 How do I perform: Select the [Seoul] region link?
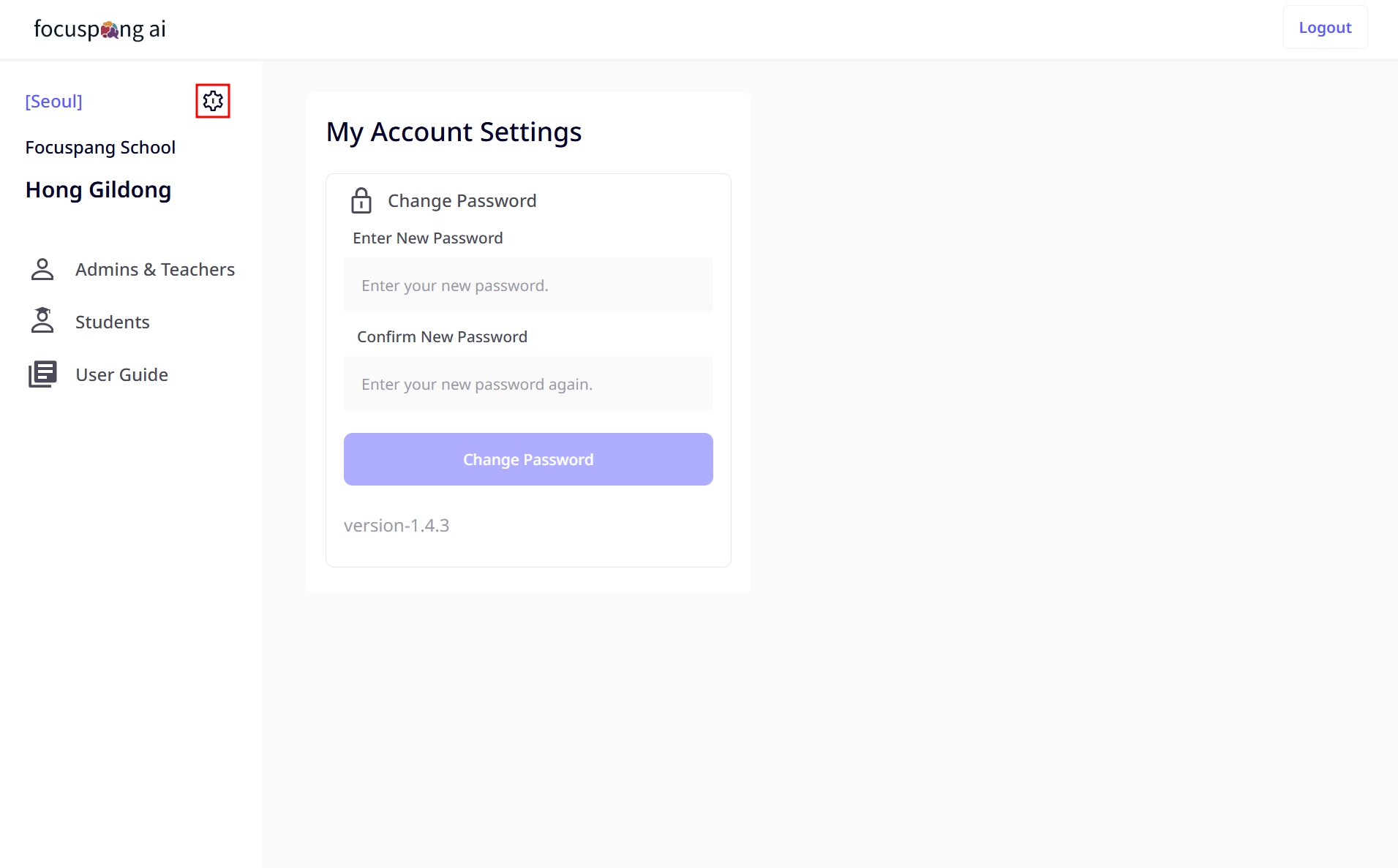click(x=54, y=101)
